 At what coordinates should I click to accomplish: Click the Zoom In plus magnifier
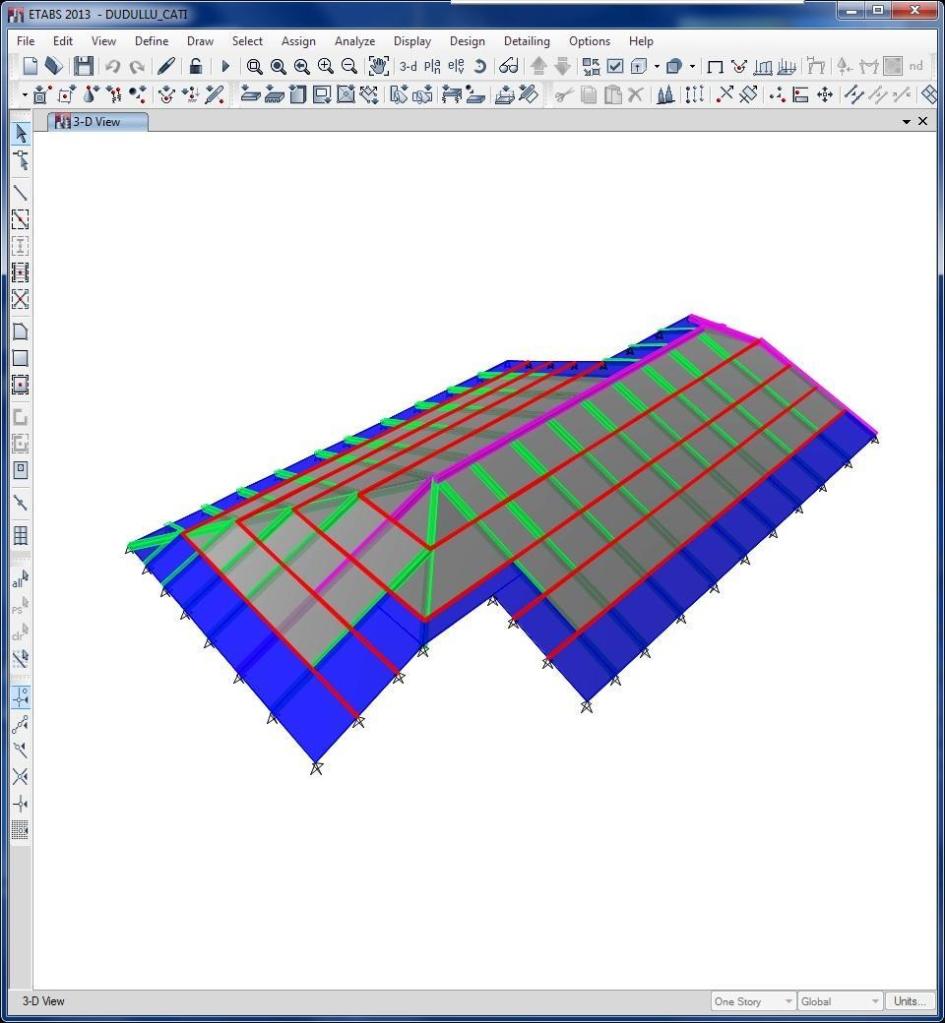point(325,66)
